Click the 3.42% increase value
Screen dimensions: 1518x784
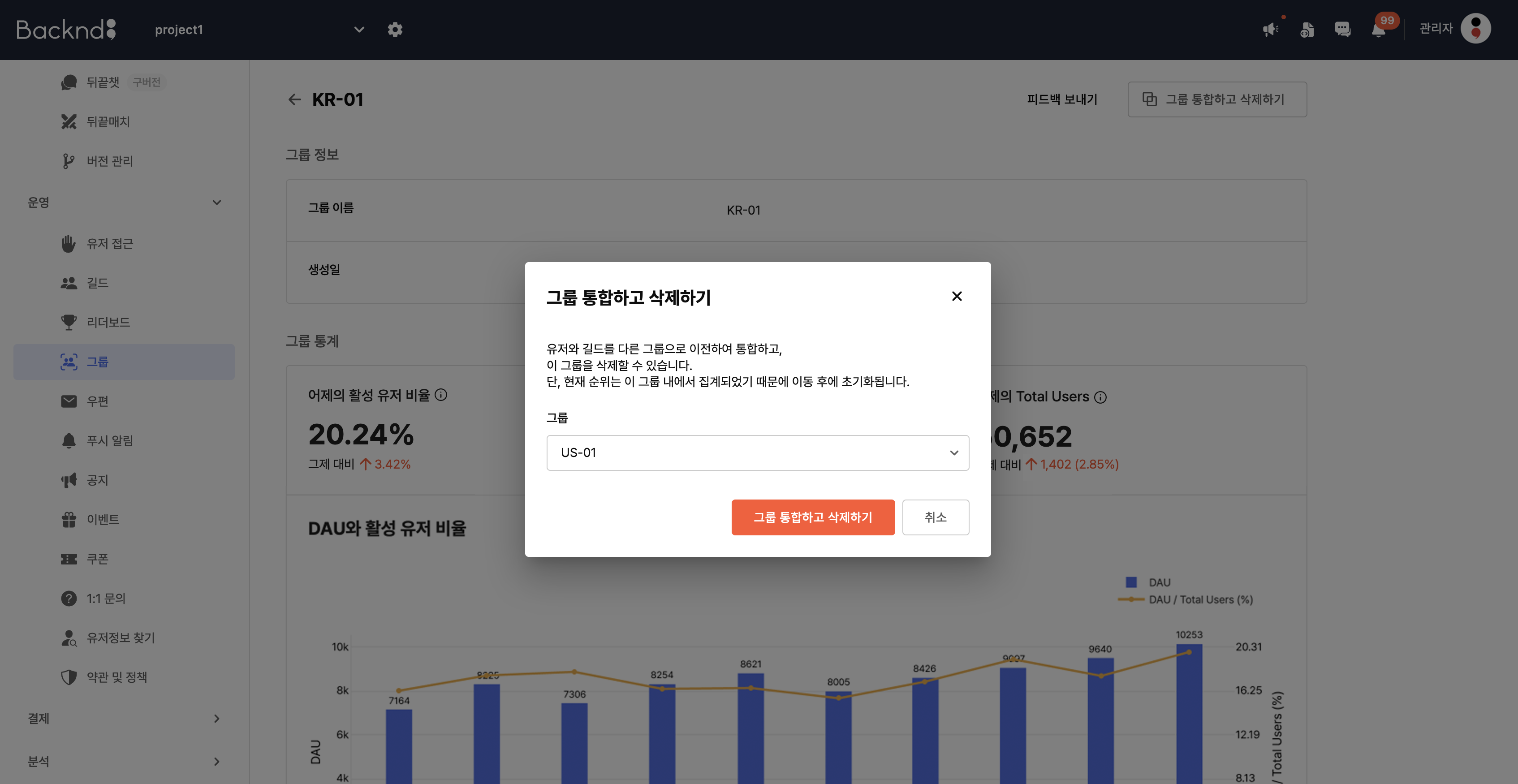392,464
